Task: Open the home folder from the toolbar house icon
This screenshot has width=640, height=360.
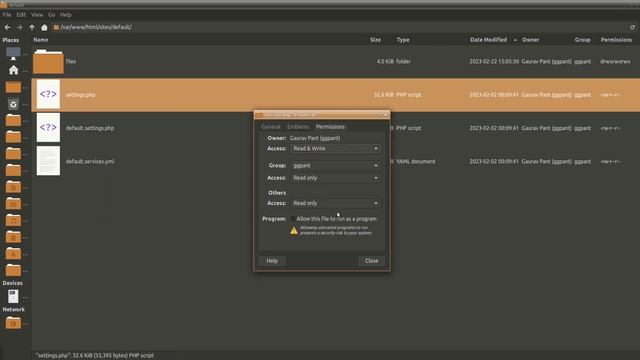Action: tap(44, 27)
